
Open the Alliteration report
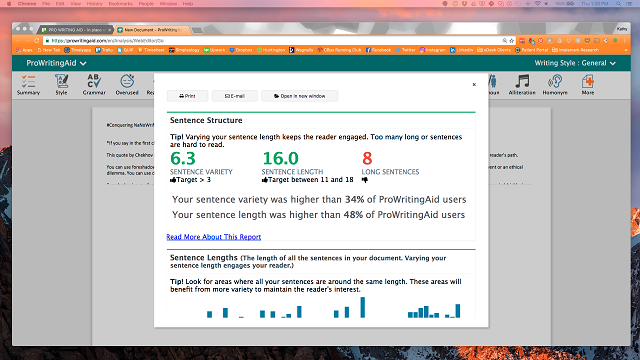click(x=522, y=85)
